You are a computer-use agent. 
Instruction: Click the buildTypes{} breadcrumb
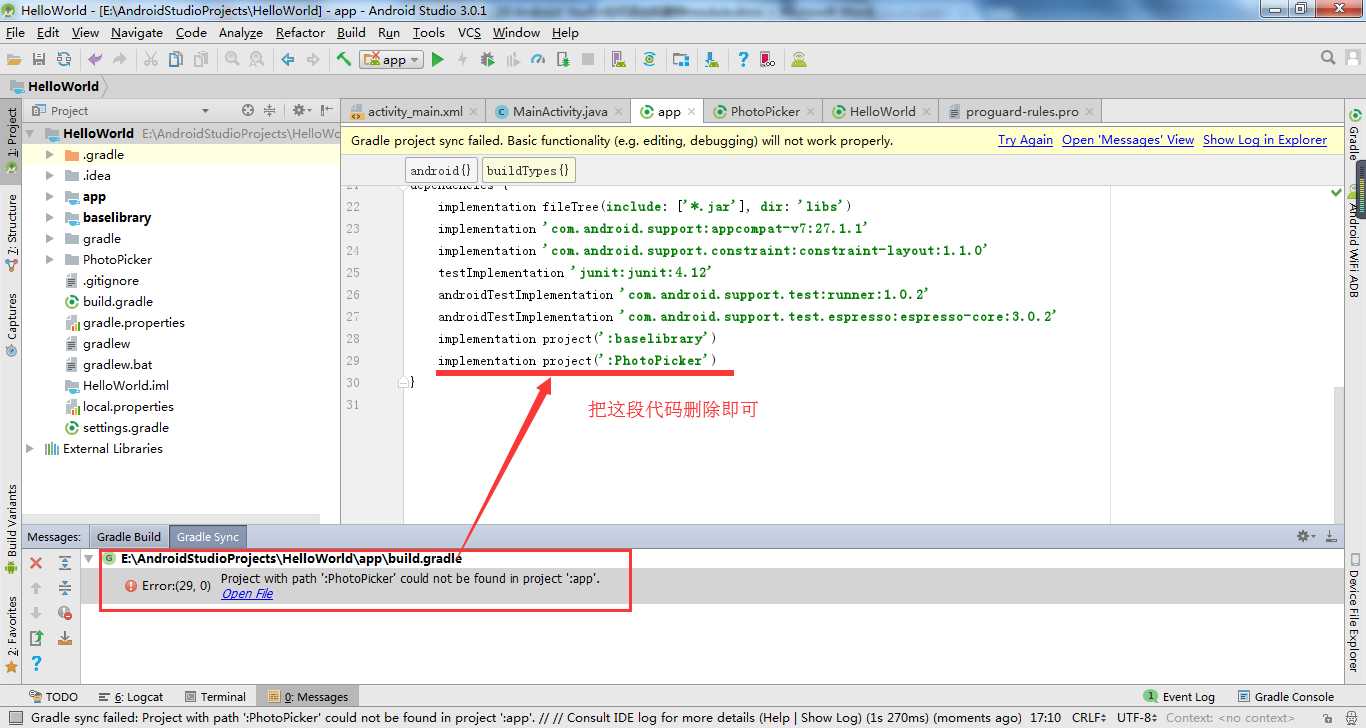click(528, 170)
